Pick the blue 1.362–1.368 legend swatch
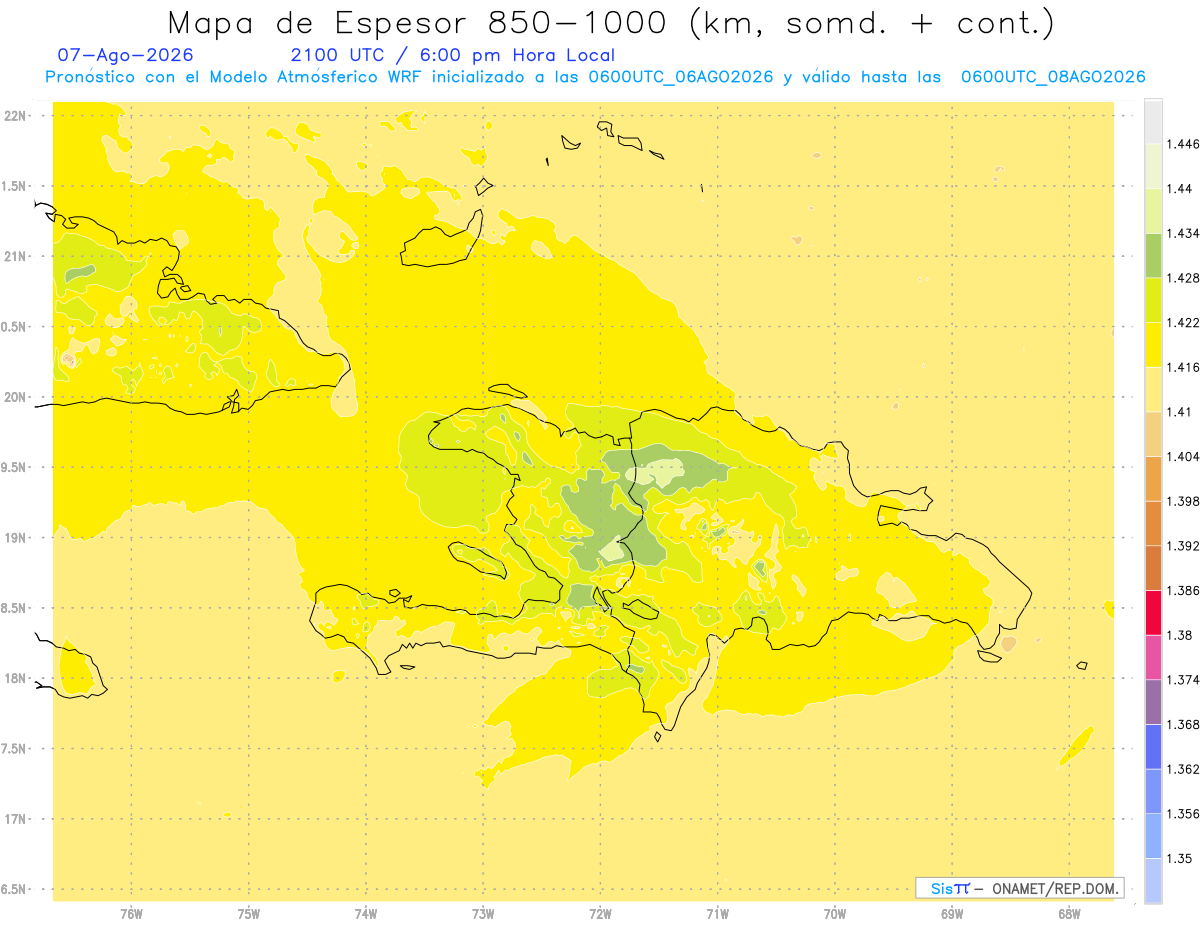Screen dimensions: 1200x927 point(1153,746)
